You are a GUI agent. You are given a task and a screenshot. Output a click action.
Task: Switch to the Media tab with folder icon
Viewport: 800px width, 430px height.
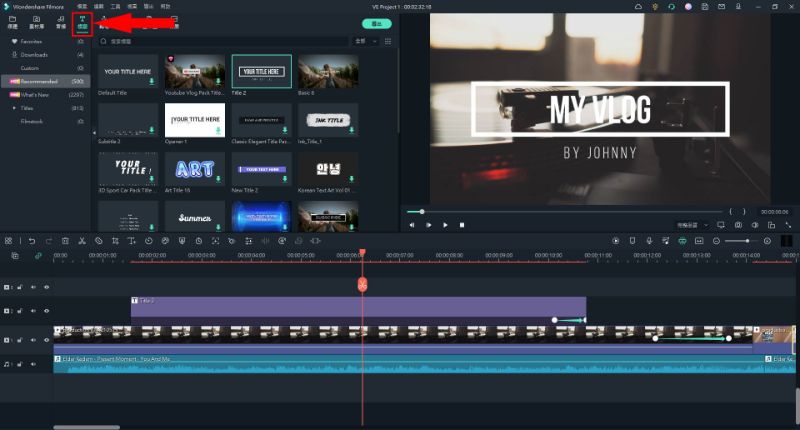(12, 22)
